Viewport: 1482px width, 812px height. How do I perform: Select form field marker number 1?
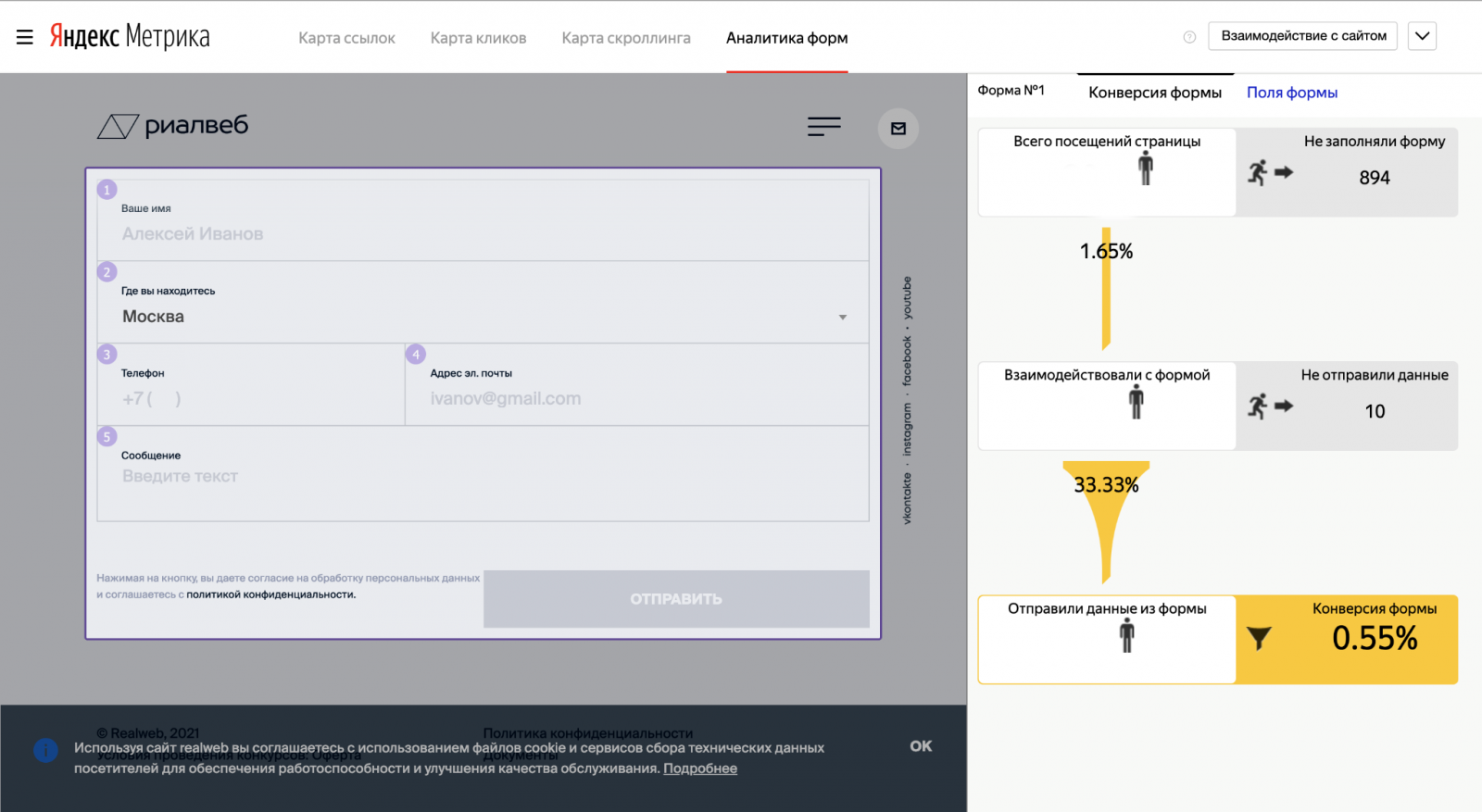(x=107, y=190)
